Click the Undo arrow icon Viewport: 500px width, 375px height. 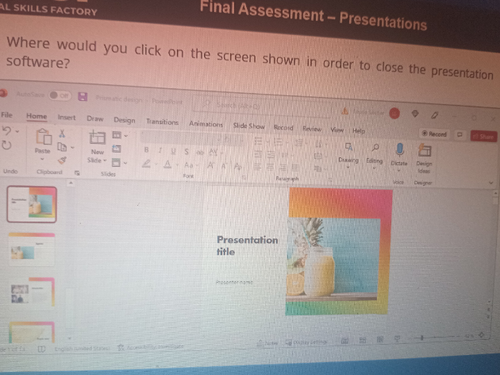7,130
